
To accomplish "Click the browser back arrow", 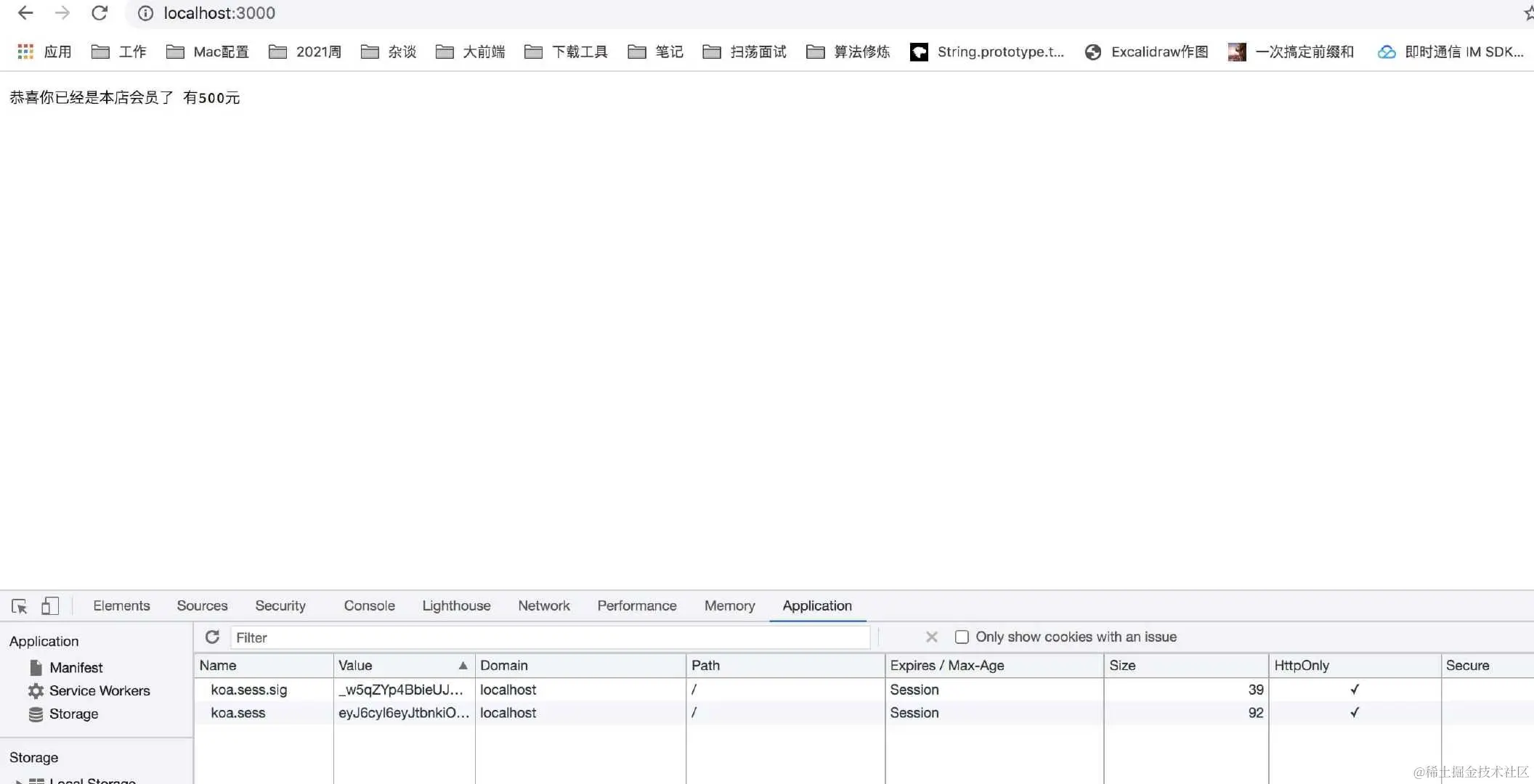I will click(x=25, y=13).
